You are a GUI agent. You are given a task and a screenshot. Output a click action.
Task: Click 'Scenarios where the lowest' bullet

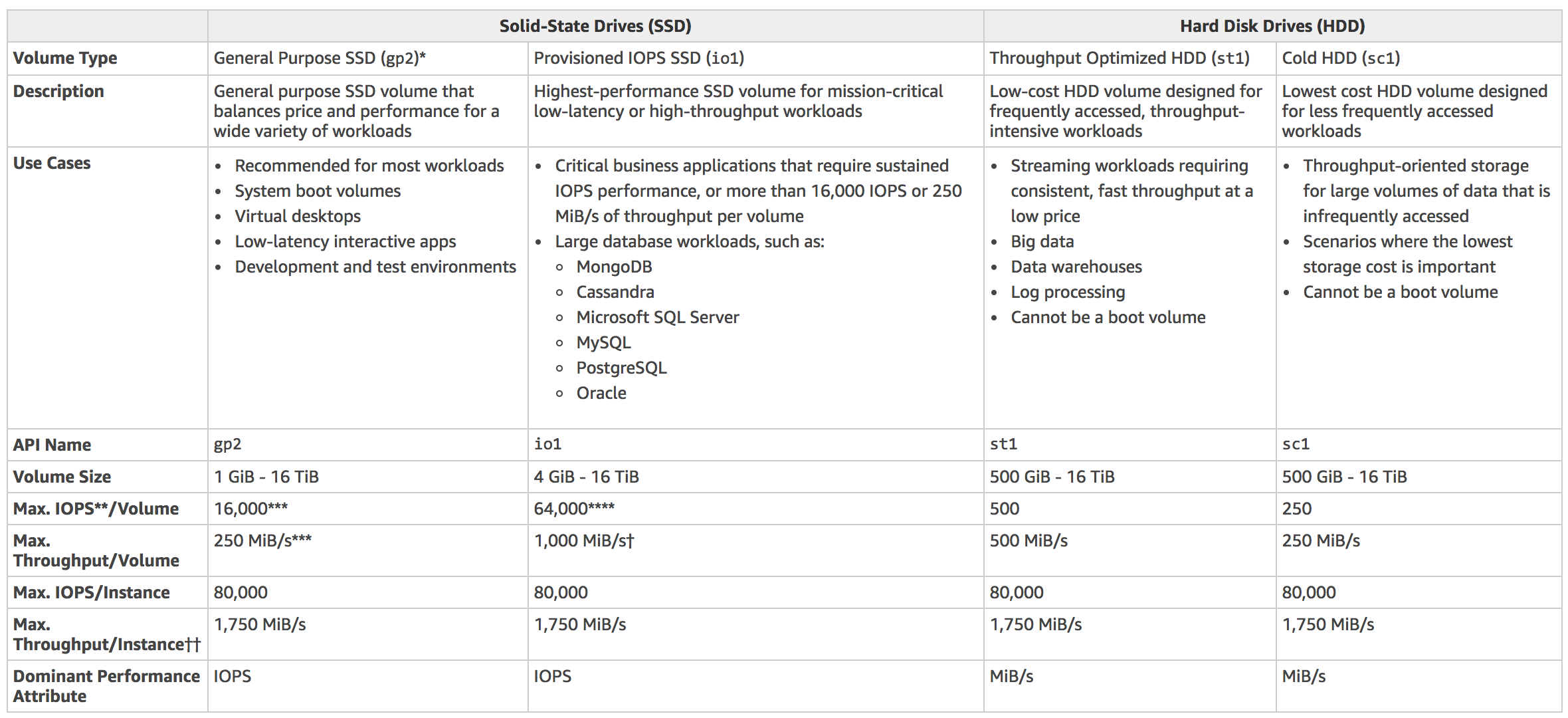(x=1407, y=254)
